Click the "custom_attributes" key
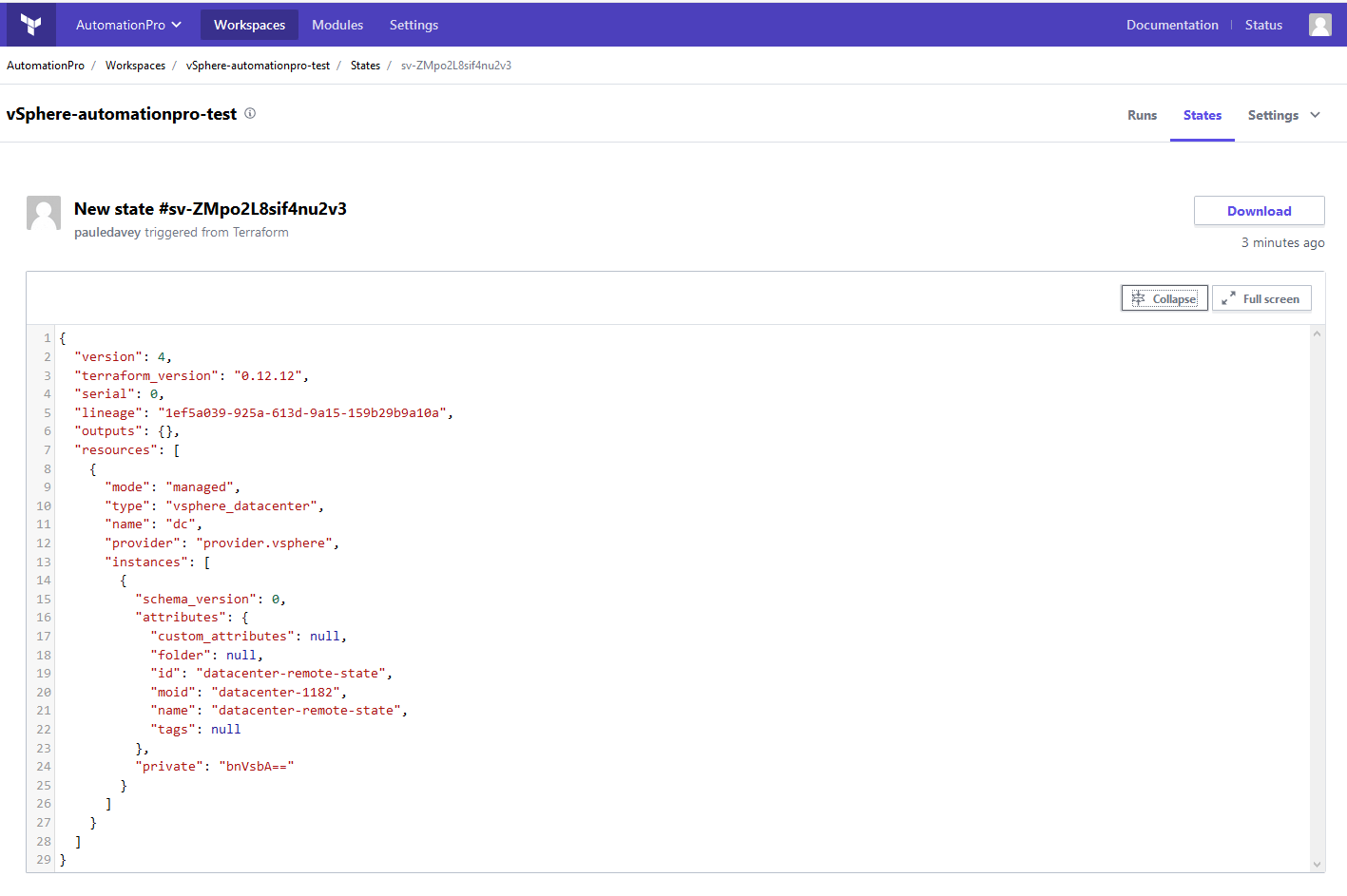The image size is (1347, 896). [x=222, y=636]
